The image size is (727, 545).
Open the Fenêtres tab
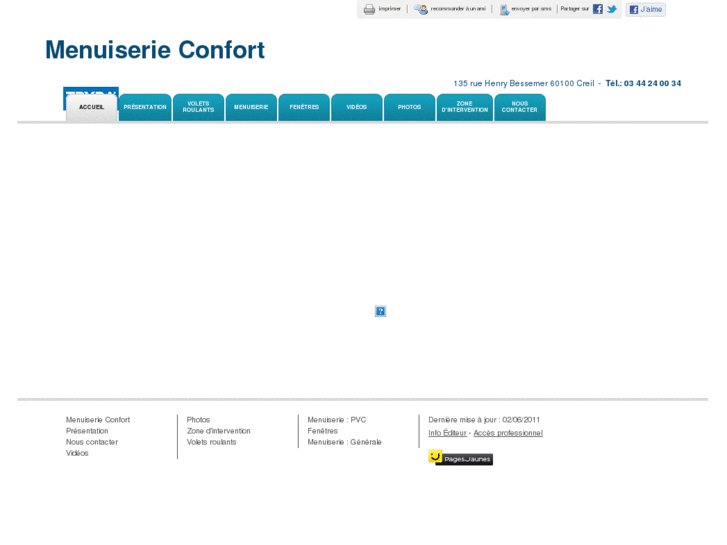click(x=304, y=107)
